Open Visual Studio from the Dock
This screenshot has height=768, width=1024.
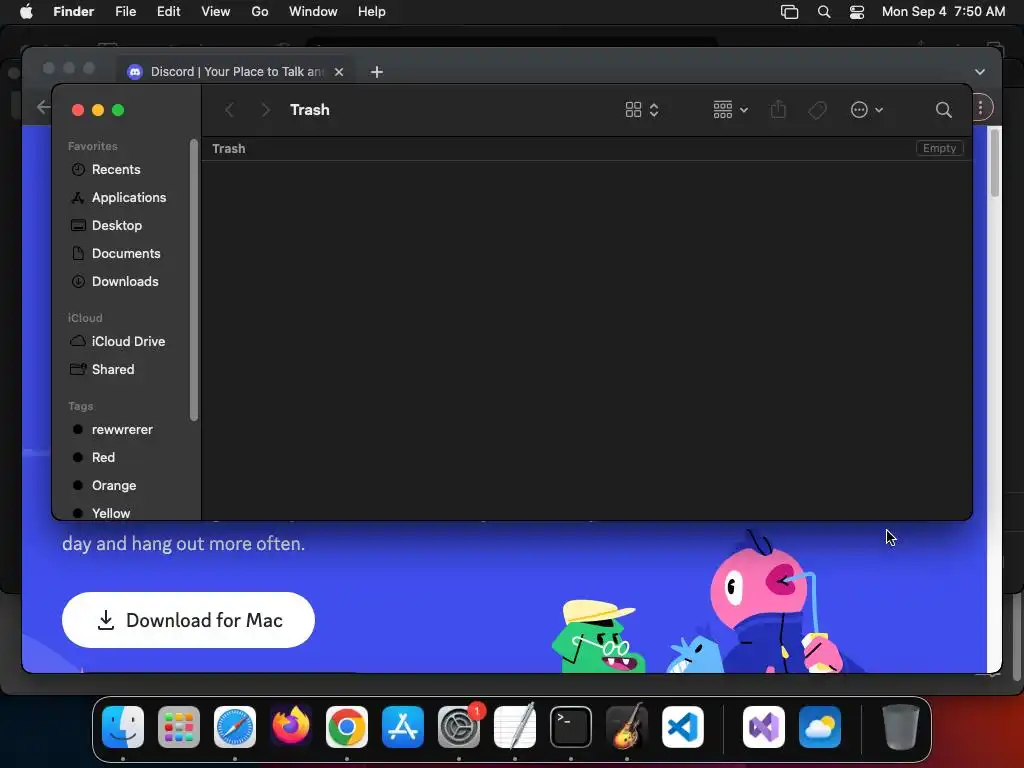click(764, 727)
